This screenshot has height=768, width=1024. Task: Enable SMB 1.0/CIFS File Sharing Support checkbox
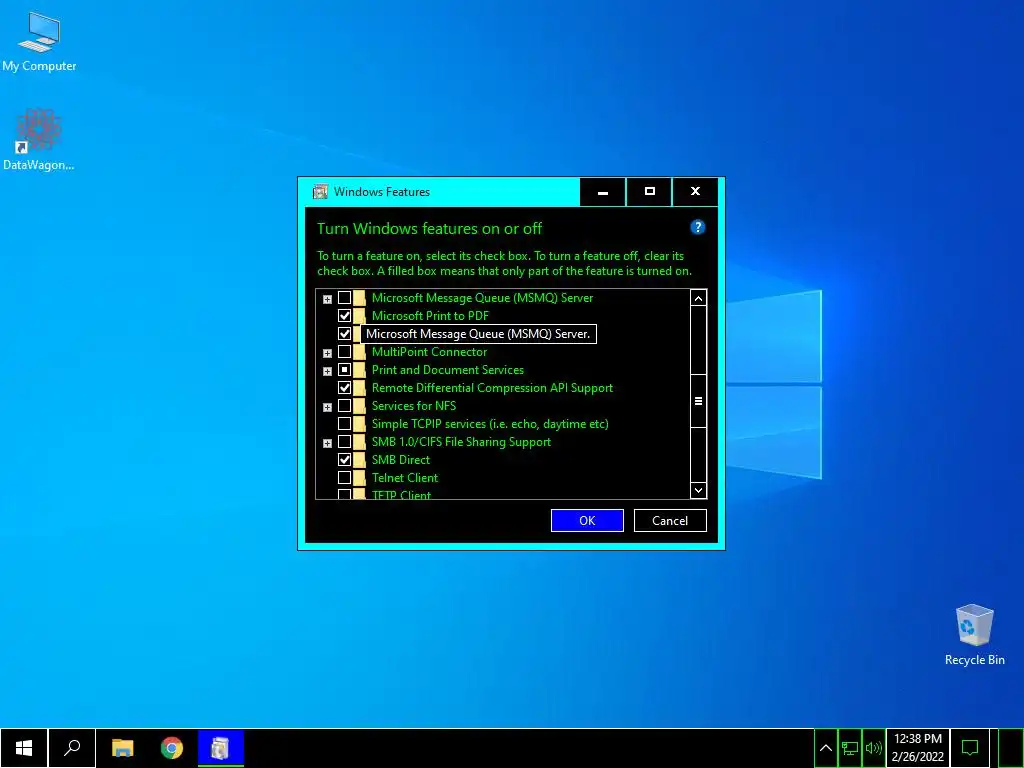[x=344, y=441]
